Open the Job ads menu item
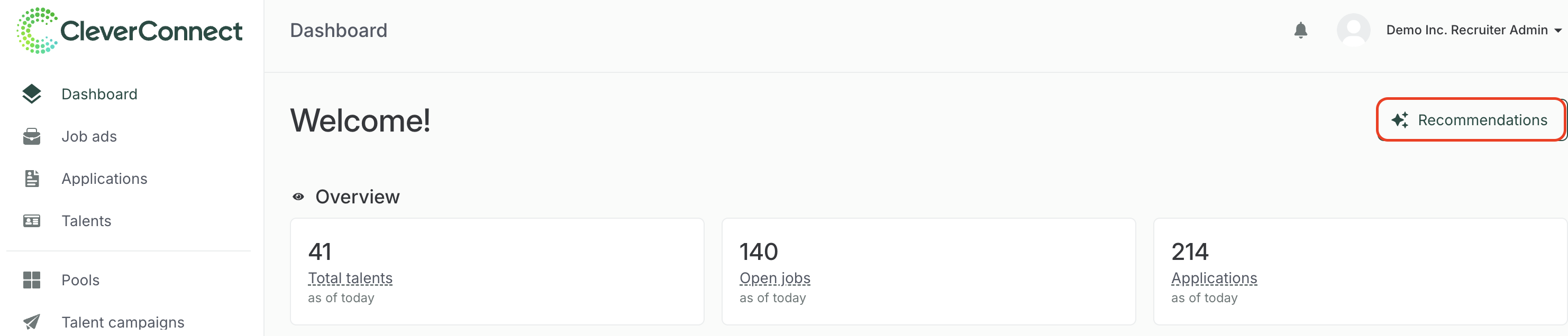Viewport: 1568px width, 336px height. click(89, 137)
